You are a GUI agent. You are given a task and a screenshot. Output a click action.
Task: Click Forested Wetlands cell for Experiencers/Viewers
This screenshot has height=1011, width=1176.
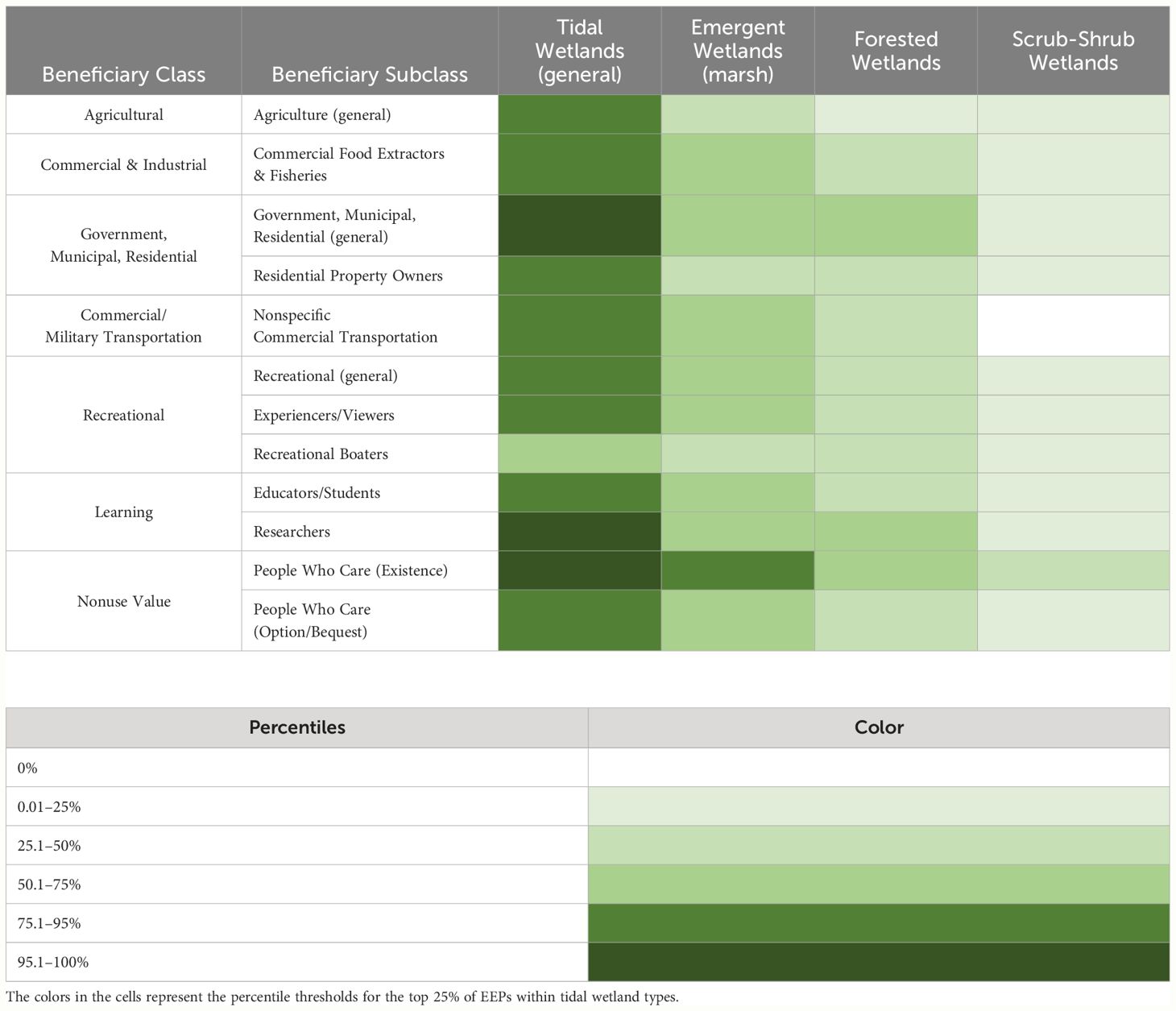(896, 415)
